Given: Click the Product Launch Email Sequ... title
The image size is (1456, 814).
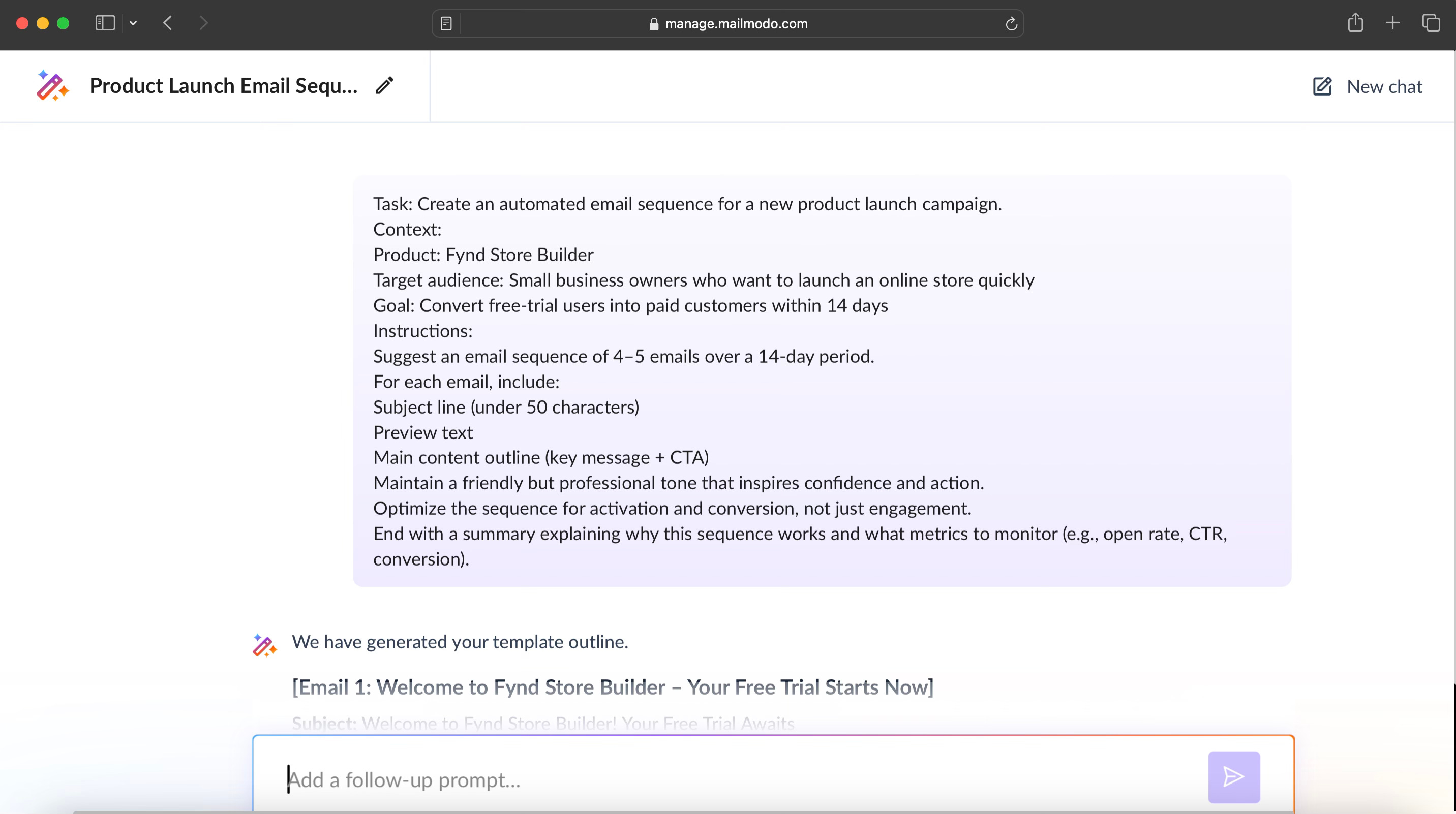Looking at the screenshot, I should 224,86.
